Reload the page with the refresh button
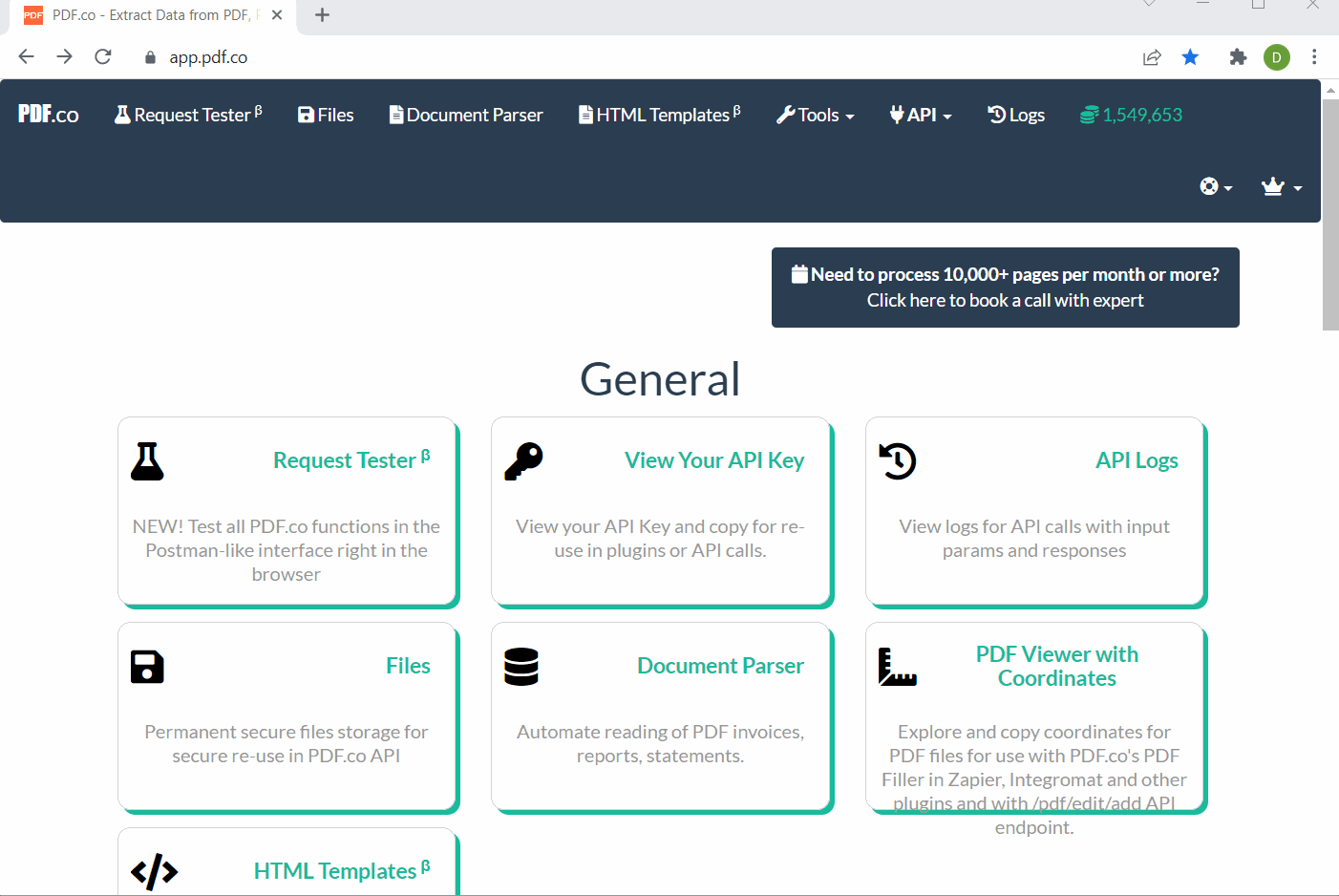Screen dimensions: 1339x896 pyautogui.click(x=103, y=57)
